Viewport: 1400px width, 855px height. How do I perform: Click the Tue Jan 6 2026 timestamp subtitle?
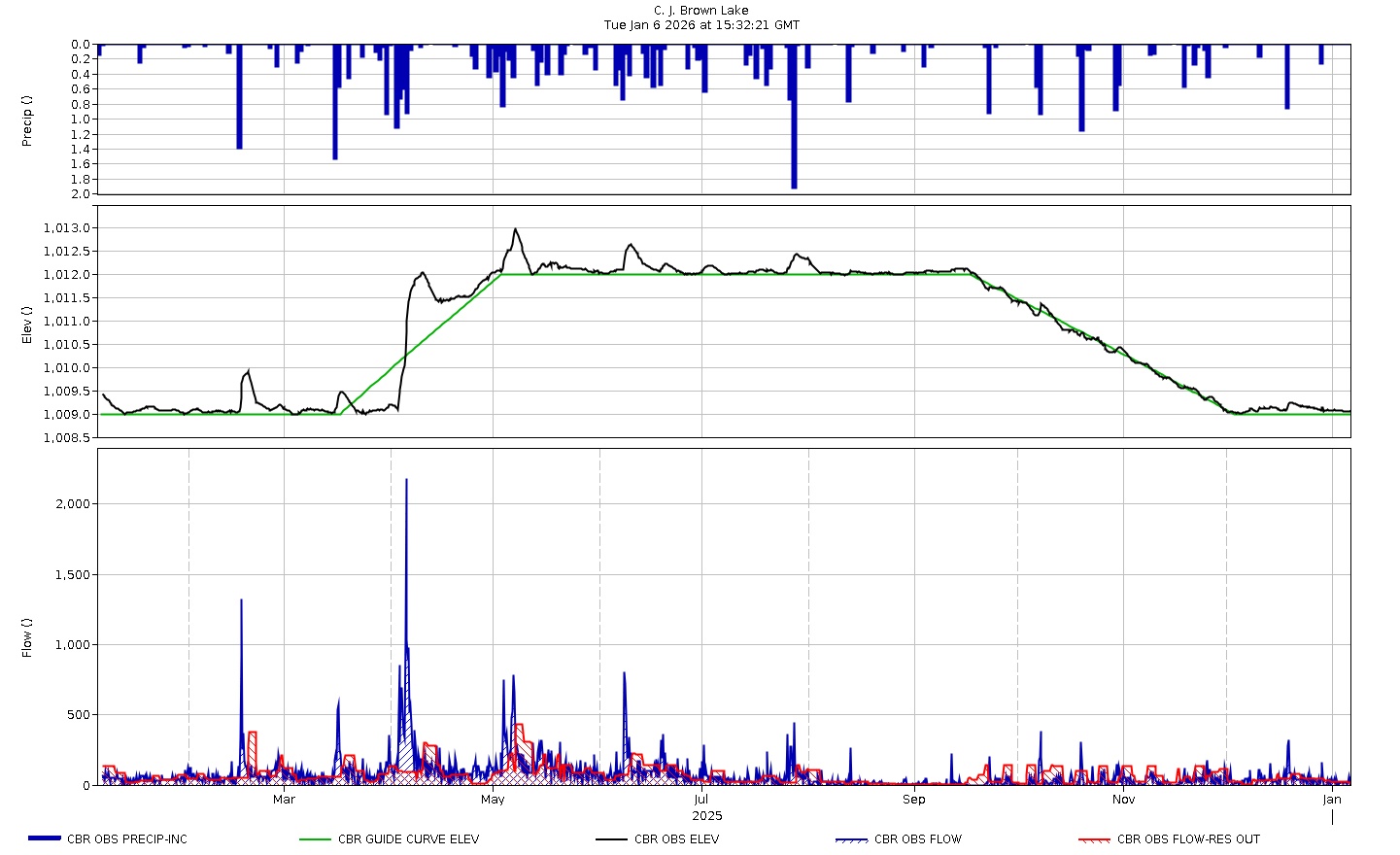click(701, 25)
